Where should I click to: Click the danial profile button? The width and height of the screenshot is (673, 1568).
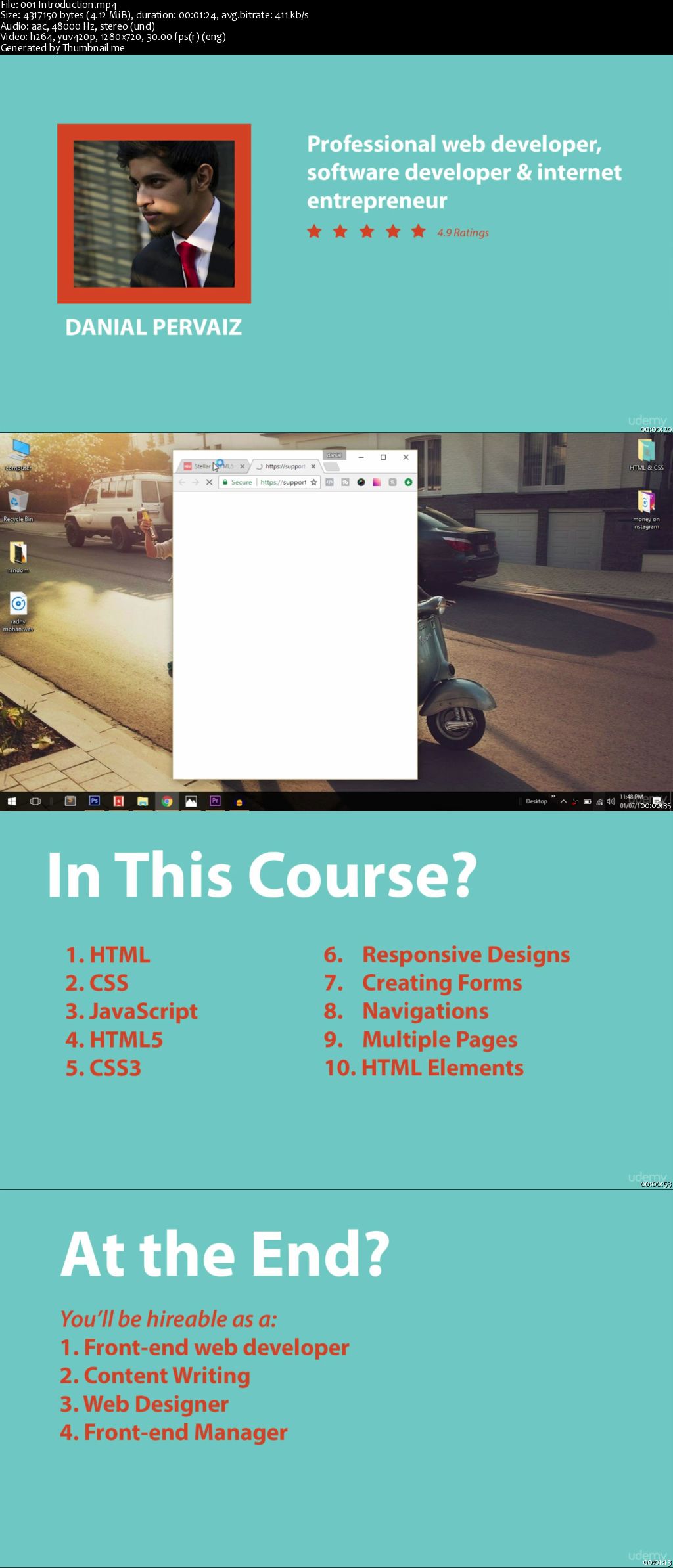pyautogui.click(x=335, y=455)
